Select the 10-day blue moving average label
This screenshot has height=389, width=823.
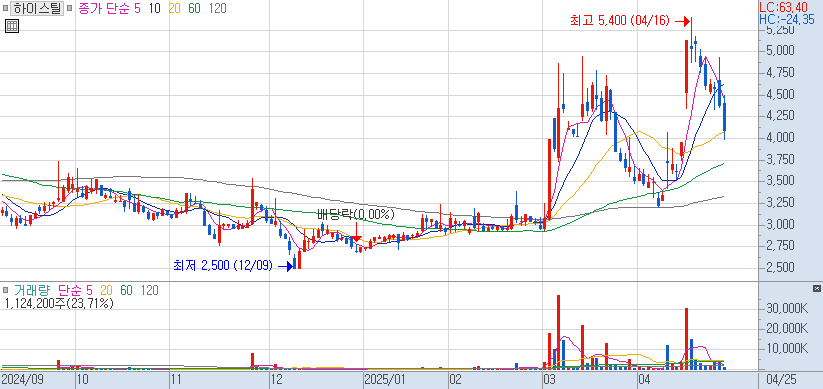[x=154, y=9]
